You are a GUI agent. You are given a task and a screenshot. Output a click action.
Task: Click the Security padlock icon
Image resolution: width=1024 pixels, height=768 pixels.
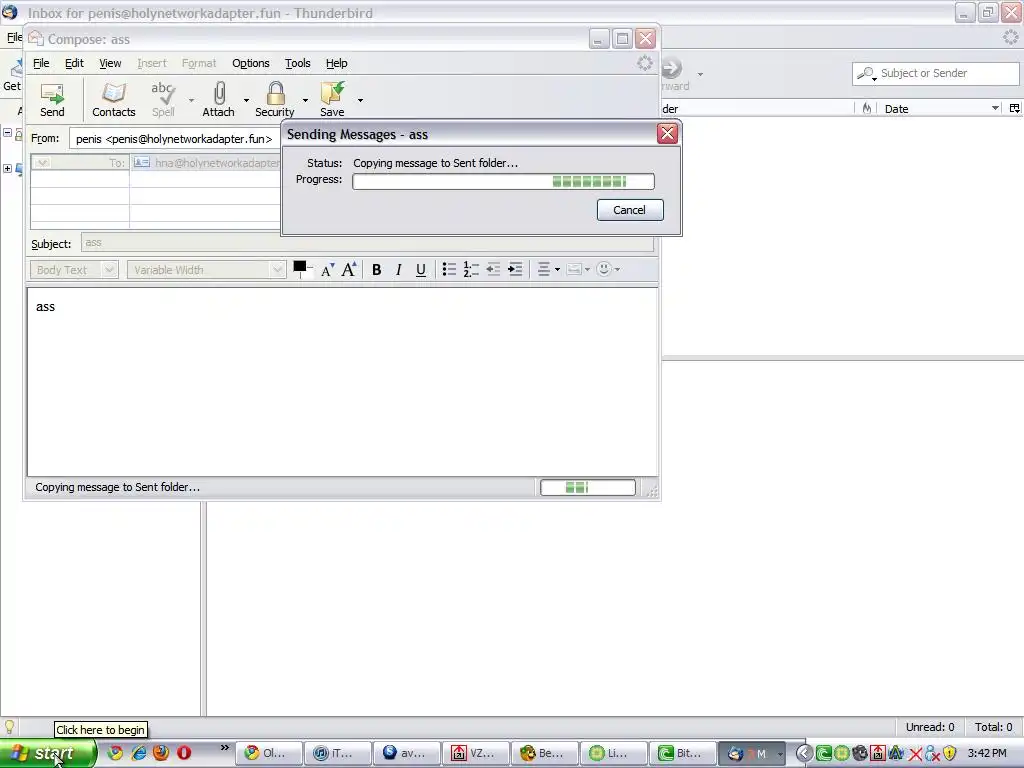(x=275, y=99)
